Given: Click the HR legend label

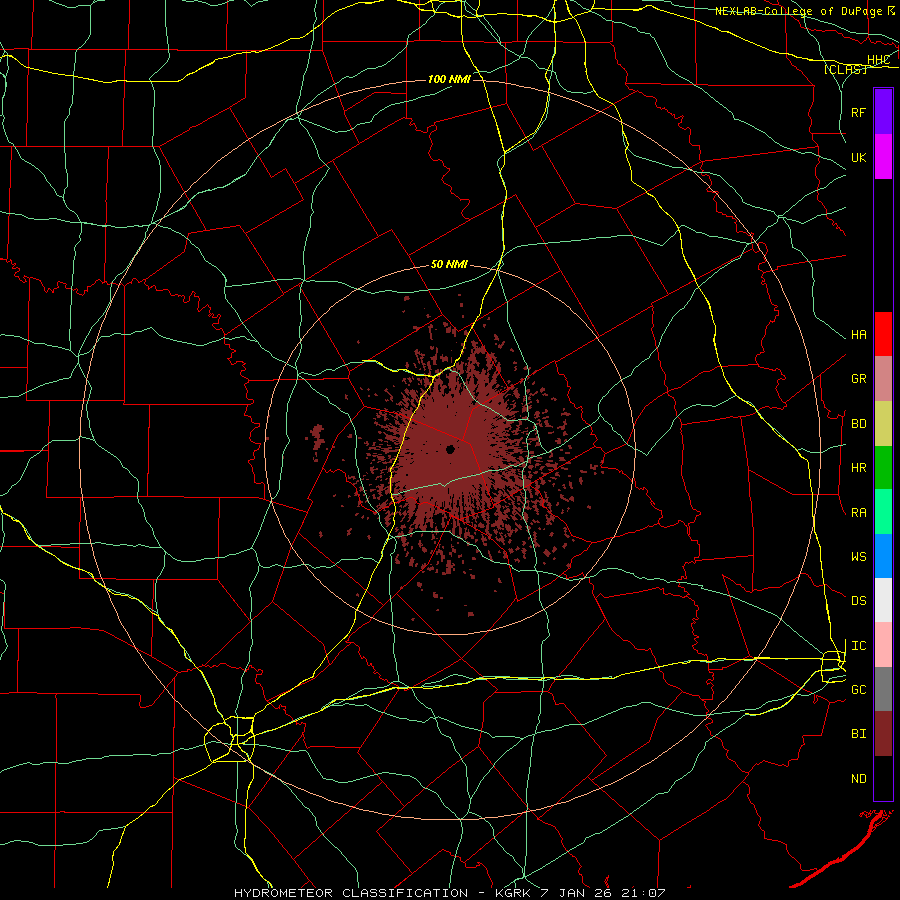Looking at the screenshot, I should [x=858, y=468].
